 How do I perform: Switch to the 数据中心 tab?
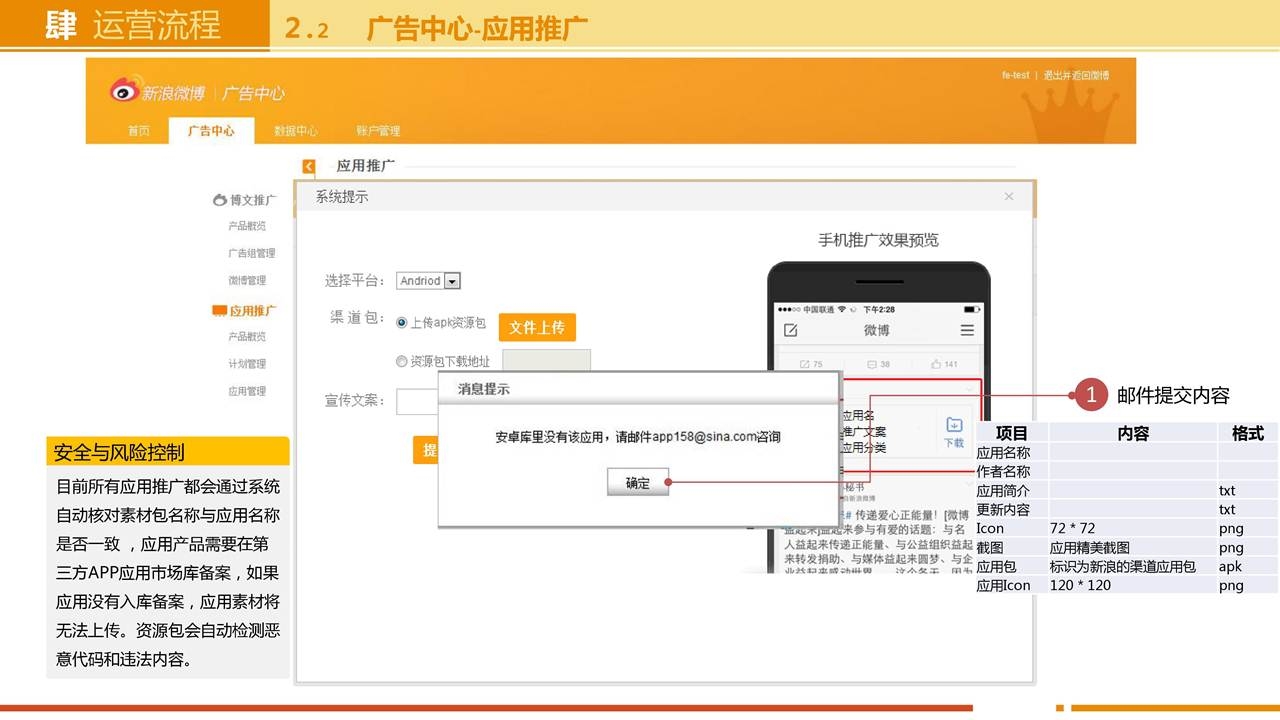click(x=296, y=131)
